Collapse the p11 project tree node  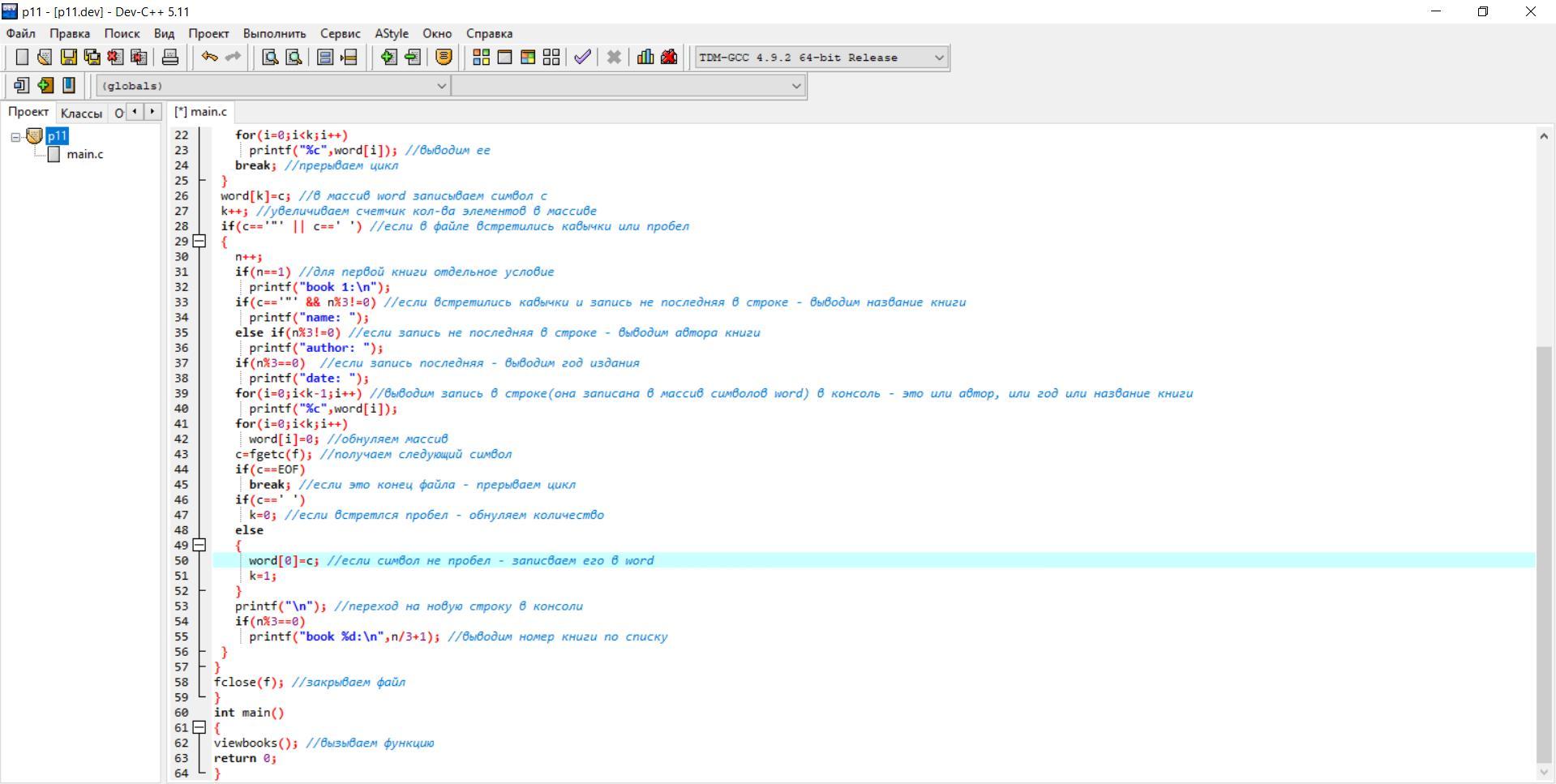click(15, 137)
